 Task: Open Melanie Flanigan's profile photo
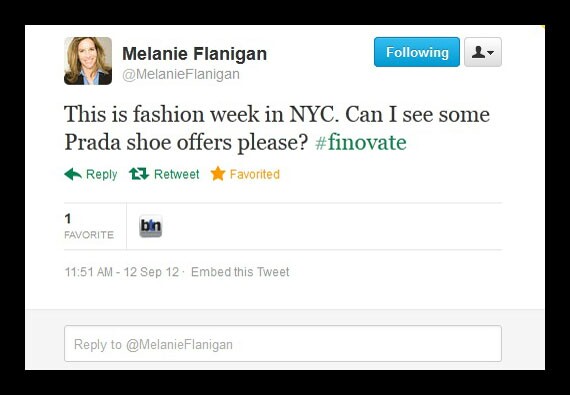coord(88,61)
